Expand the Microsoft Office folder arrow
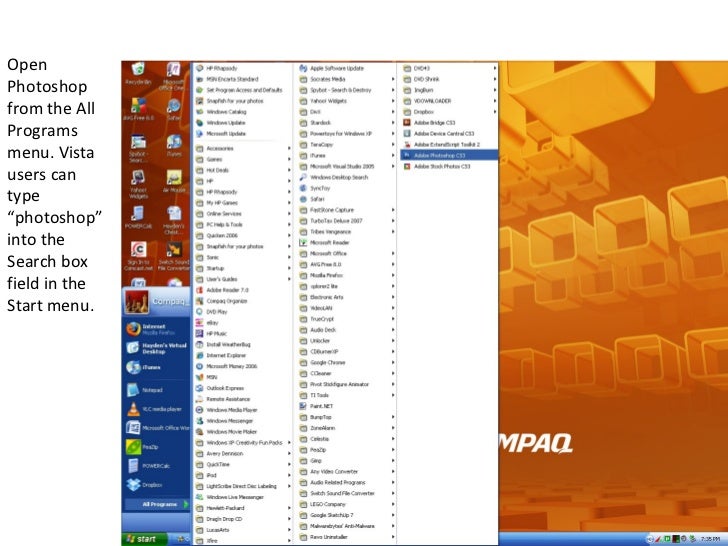Viewport: 728px width, 546px height. tap(393, 254)
